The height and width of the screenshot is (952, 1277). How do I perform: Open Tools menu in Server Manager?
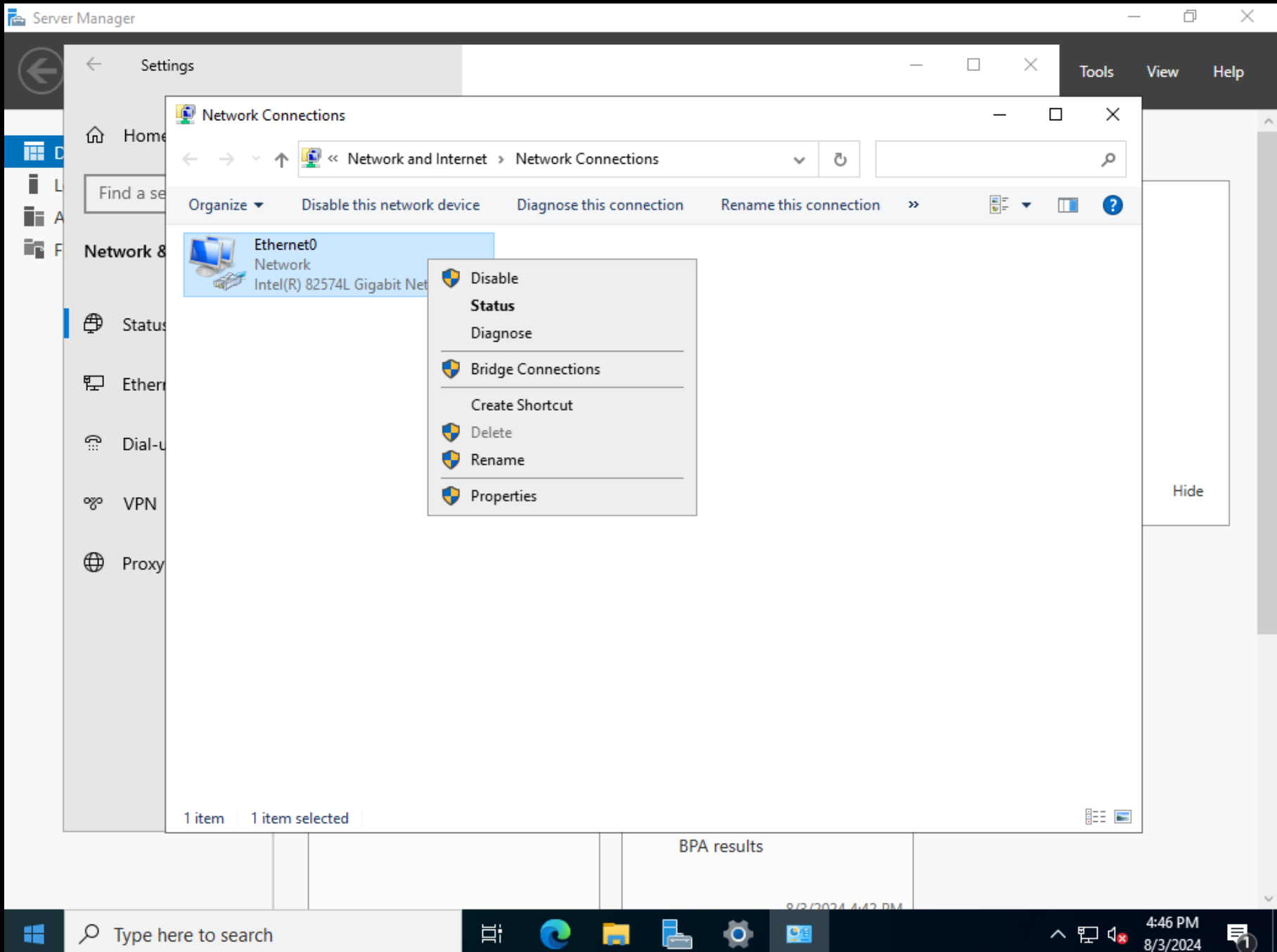point(1096,72)
